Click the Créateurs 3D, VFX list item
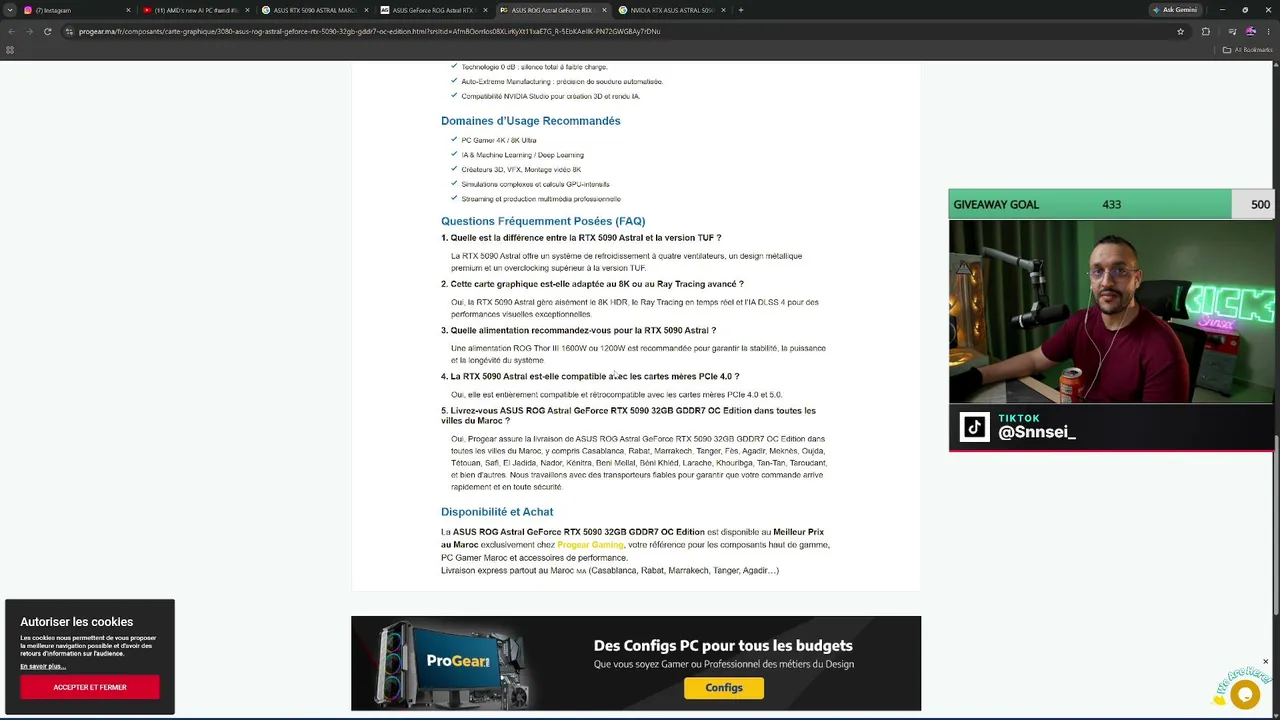Image resolution: width=1280 pixels, height=720 pixels. (521, 170)
